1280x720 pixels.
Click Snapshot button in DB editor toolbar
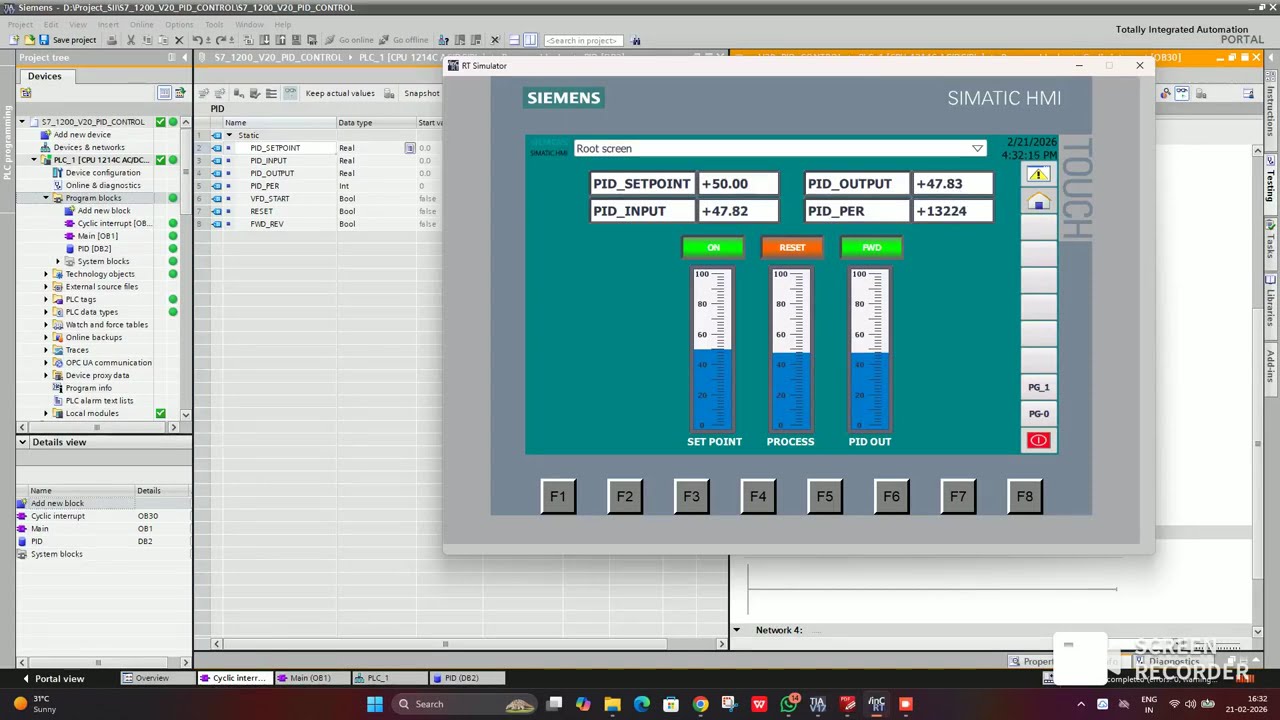(x=421, y=93)
